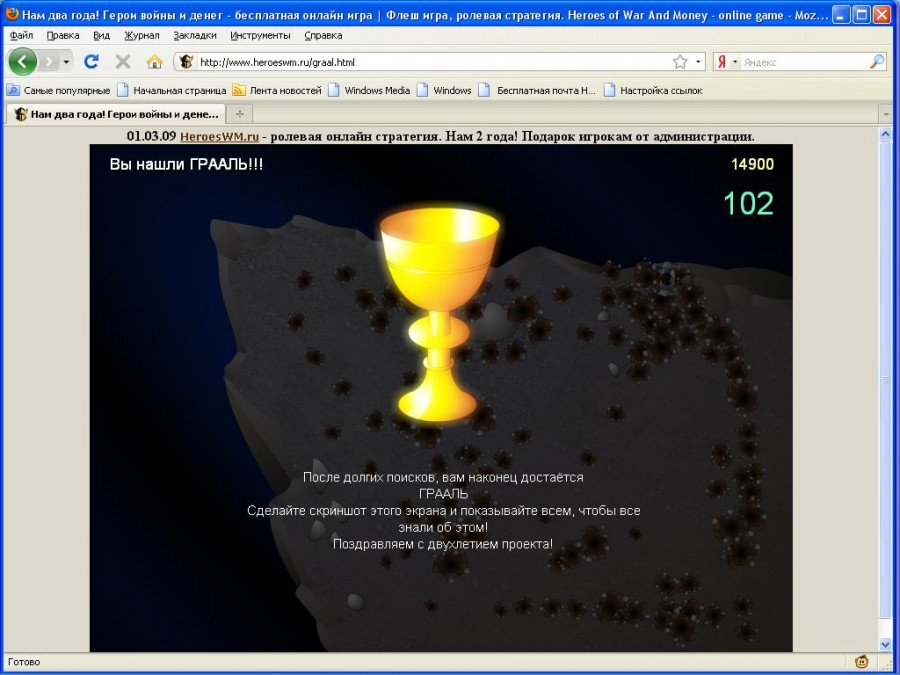The height and width of the screenshot is (675, 900).
Task: Maximize the Firefox window
Action: tap(862, 14)
